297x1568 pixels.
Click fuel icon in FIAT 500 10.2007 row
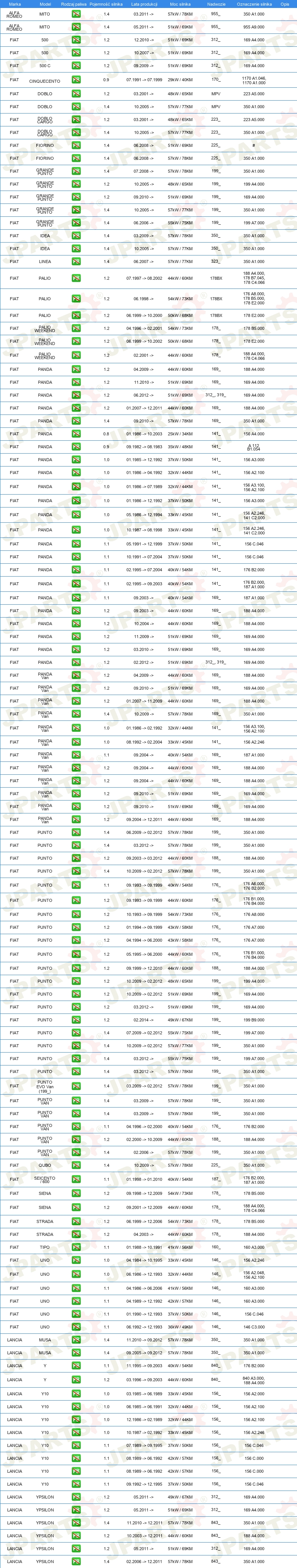tap(76, 53)
